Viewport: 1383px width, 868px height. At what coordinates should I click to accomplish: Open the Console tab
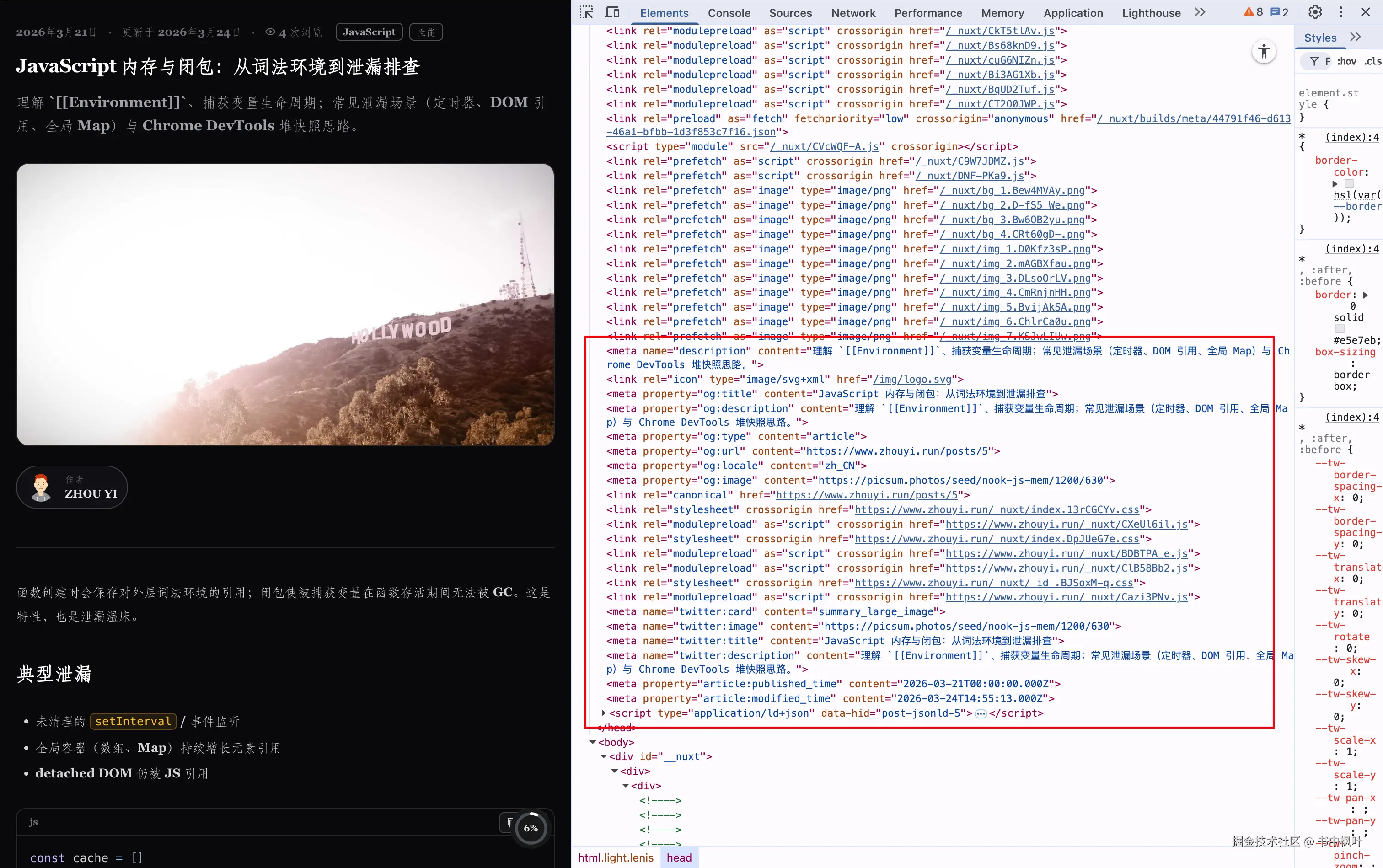pyautogui.click(x=729, y=13)
